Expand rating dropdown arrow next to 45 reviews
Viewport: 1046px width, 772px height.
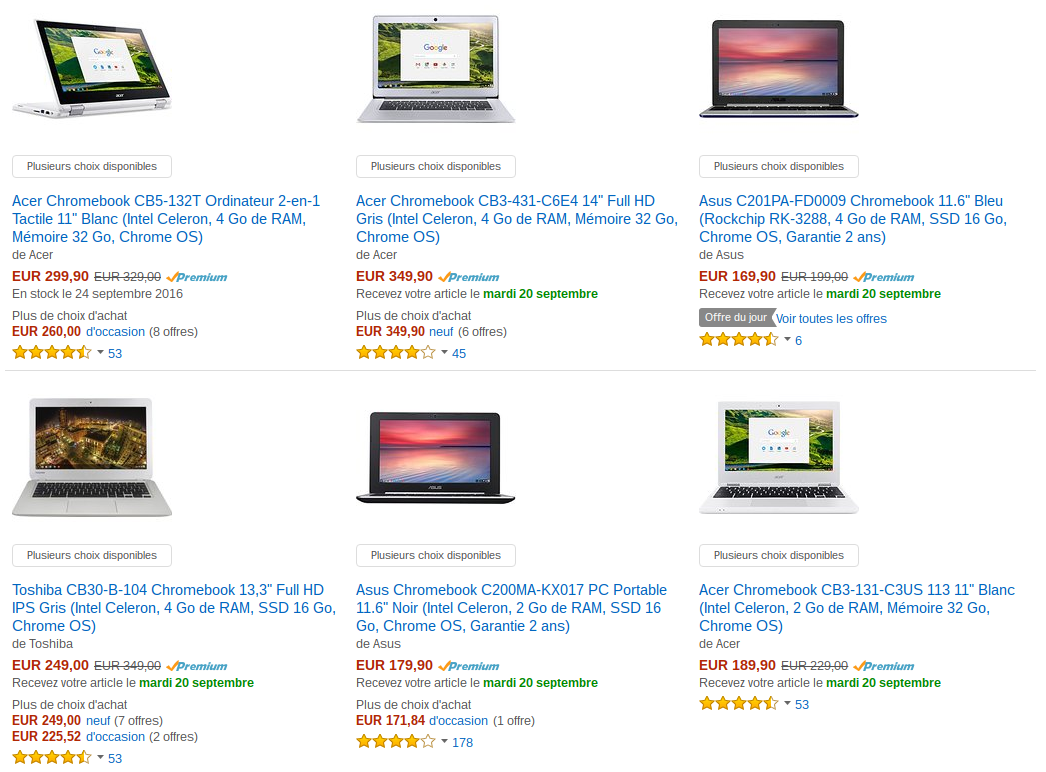point(444,352)
